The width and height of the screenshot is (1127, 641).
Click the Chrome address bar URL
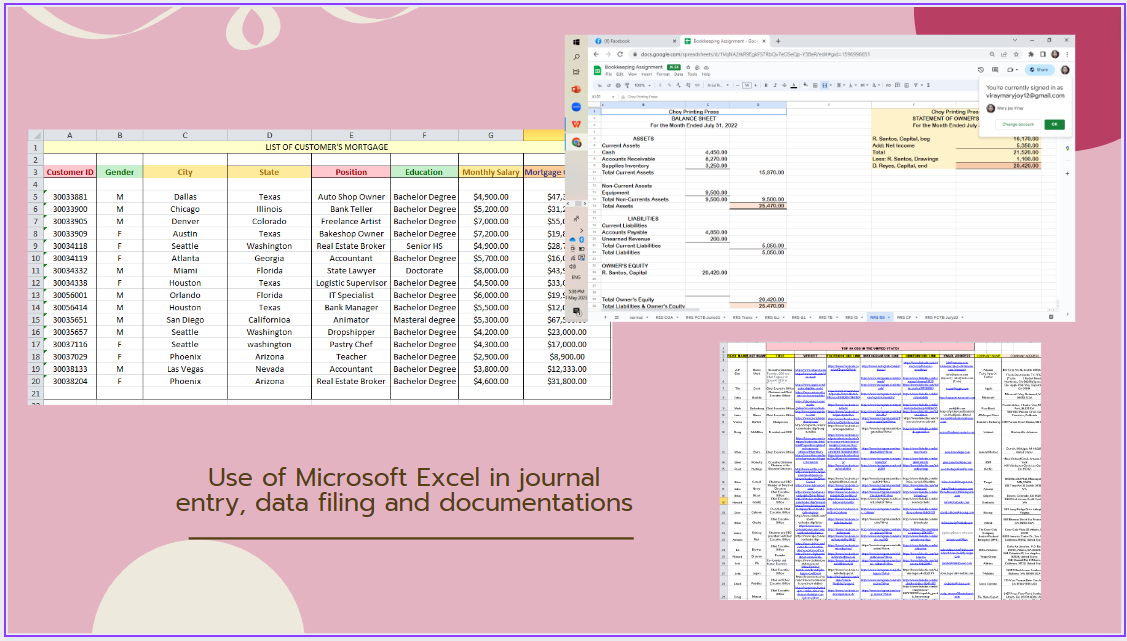tap(755, 54)
